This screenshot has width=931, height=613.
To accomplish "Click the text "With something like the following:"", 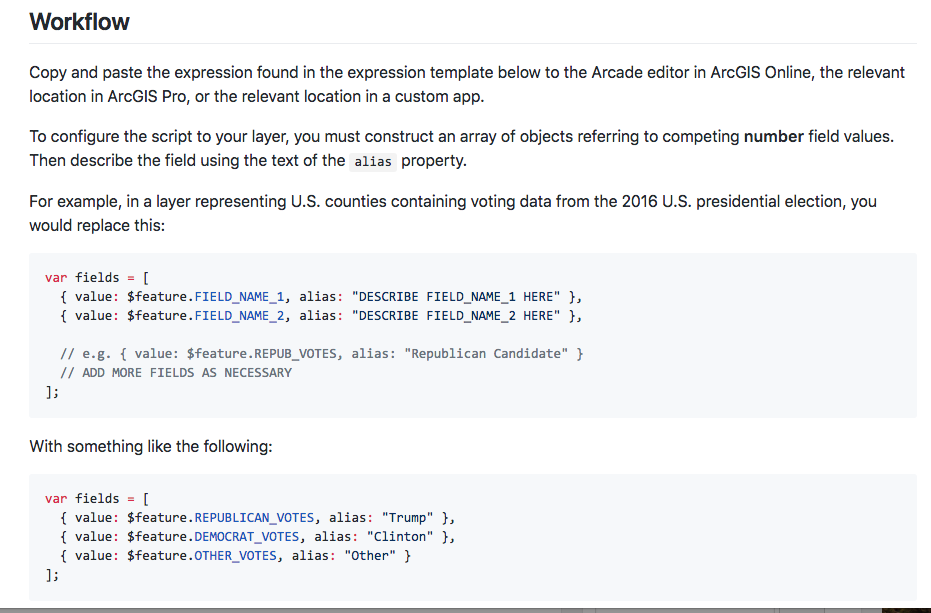I will coord(151,446).
